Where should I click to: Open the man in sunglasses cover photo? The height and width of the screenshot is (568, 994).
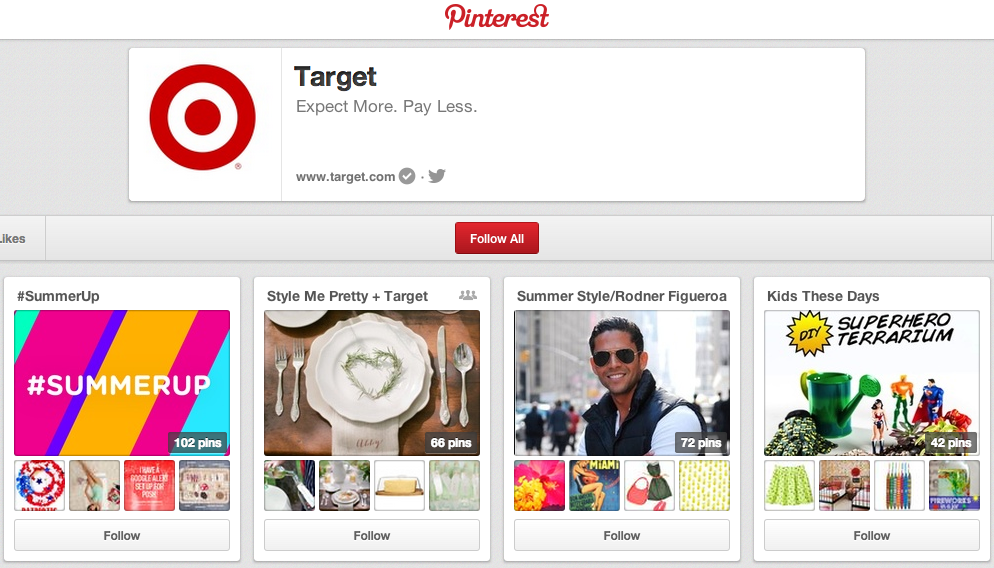pyautogui.click(x=621, y=383)
